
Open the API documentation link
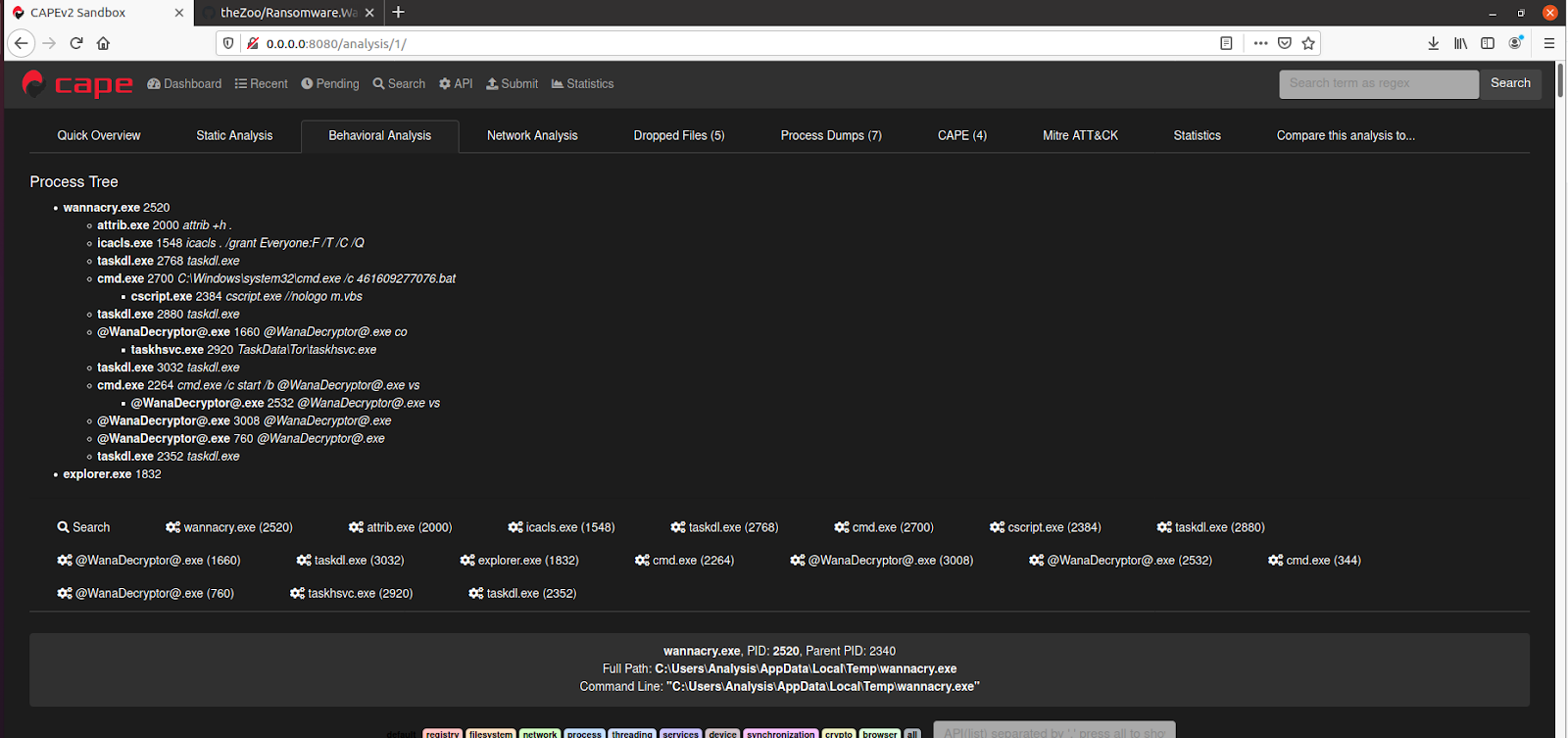(456, 84)
